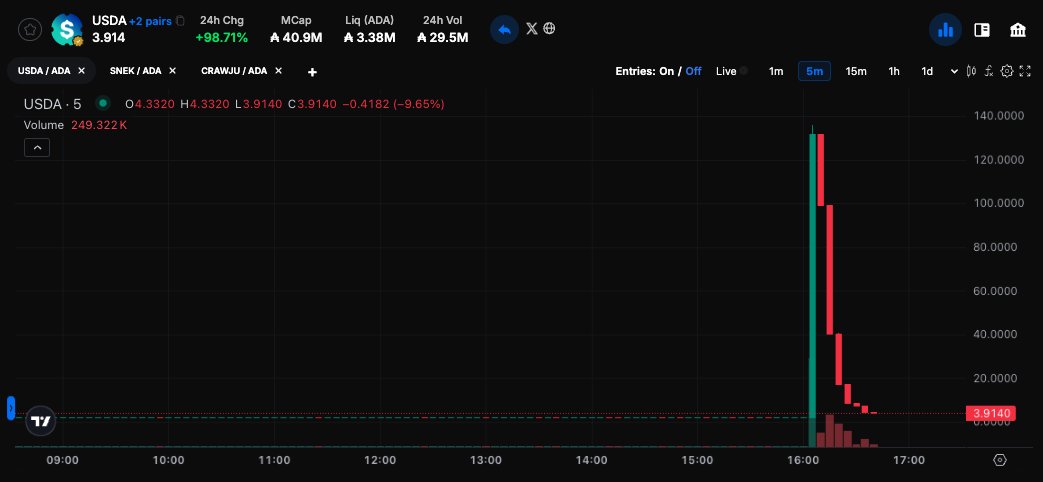The image size is (1043, 482).
Task: Open chart settings gear
Action: coord(1007,71)
